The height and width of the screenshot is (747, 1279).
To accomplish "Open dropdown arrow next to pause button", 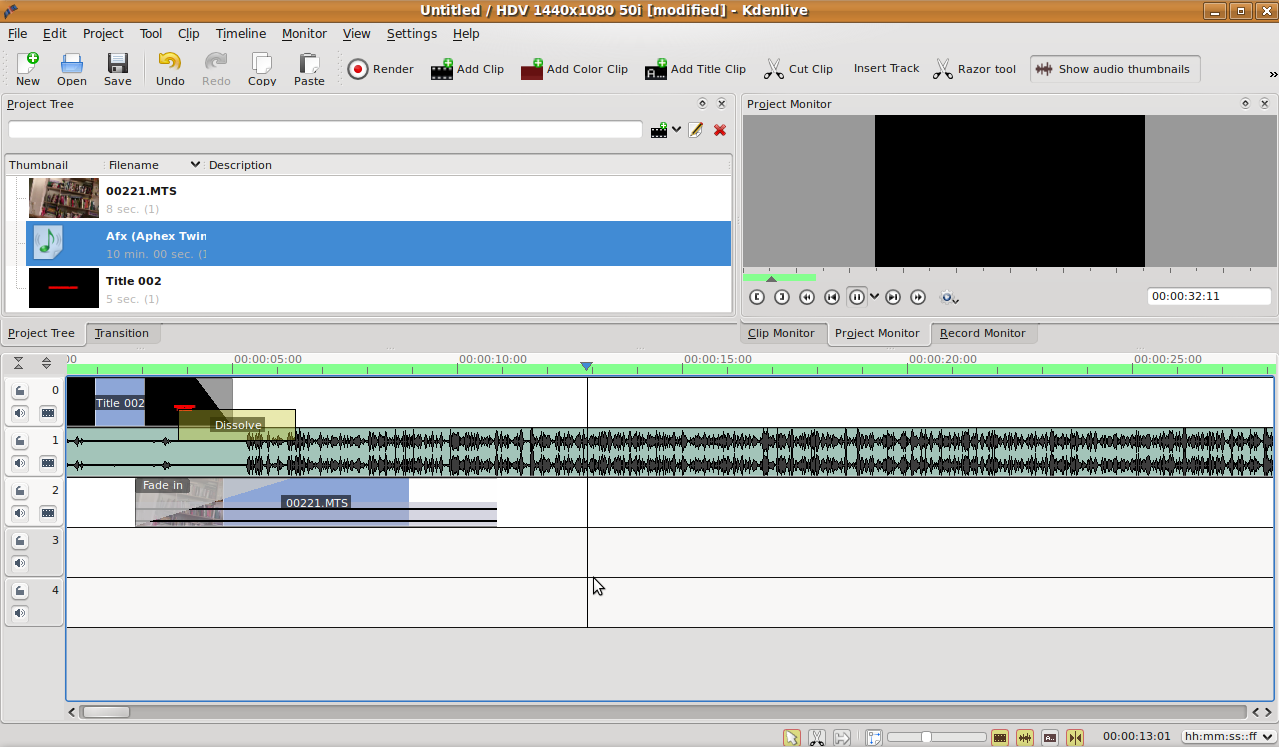I will 875,296.
